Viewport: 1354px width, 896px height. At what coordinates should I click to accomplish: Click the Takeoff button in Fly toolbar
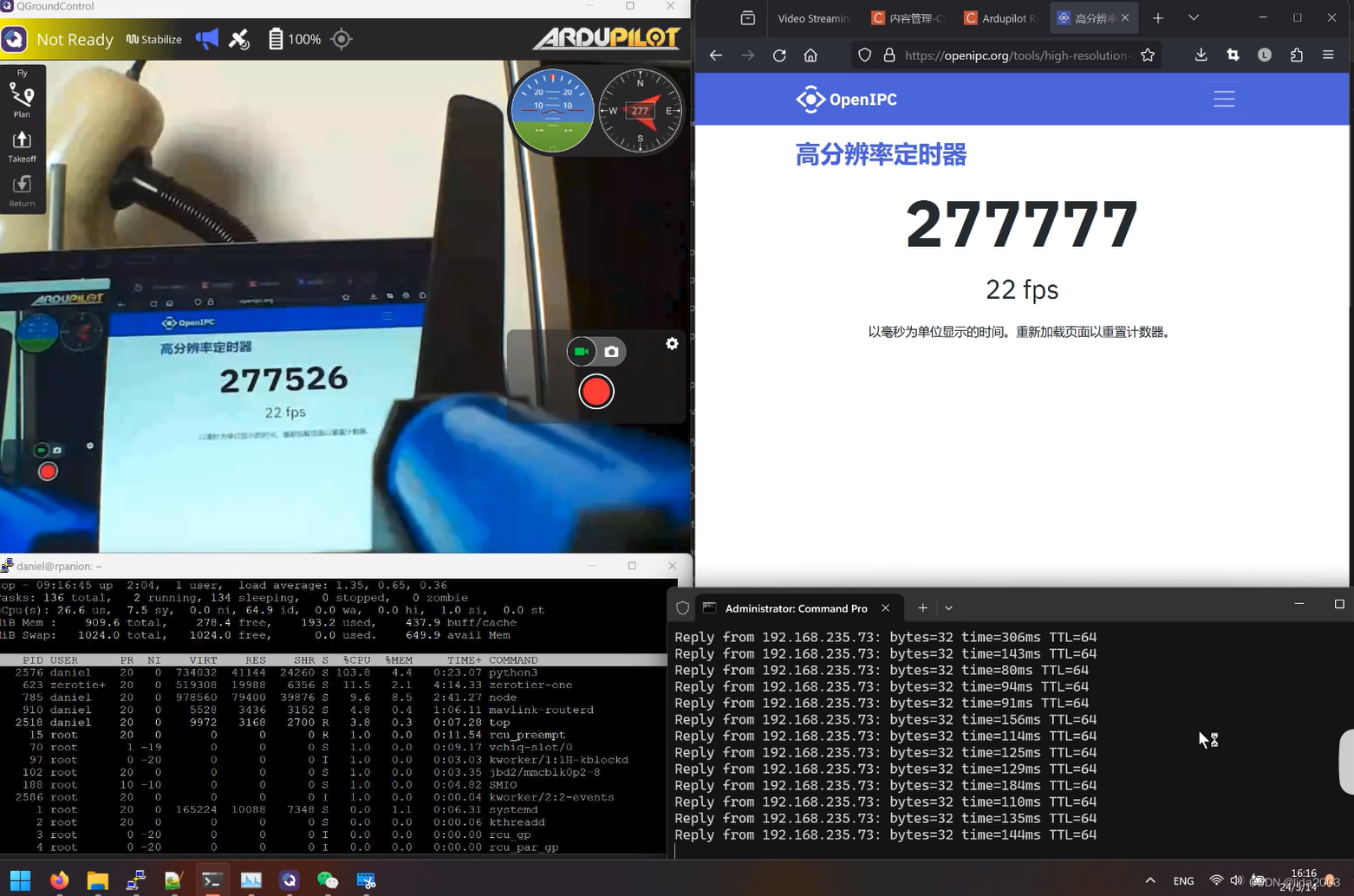[22, 146]
